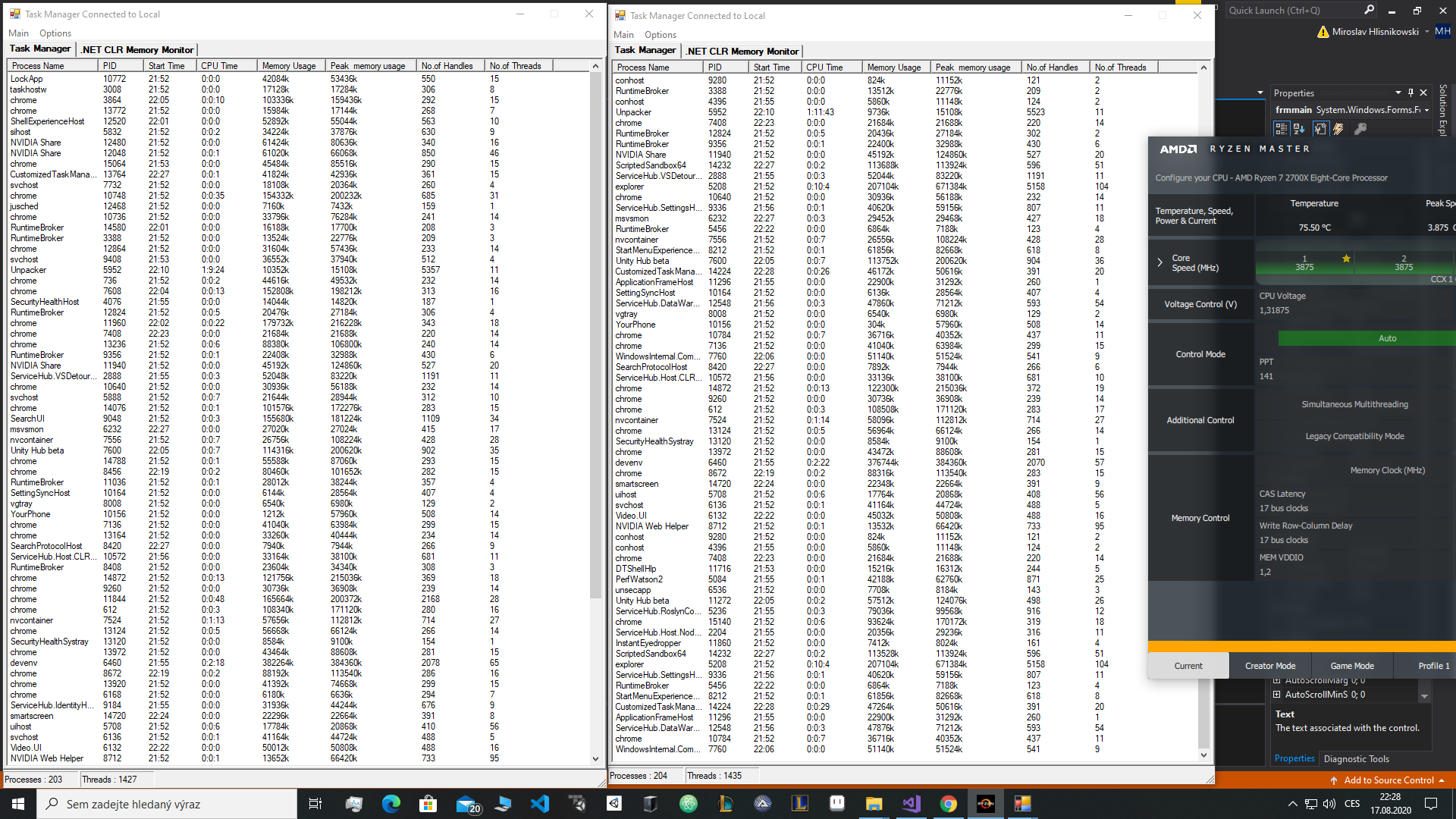1456x819 pixels.
Task: Click the Ryzen Master taskbar icon
Action: pos(986,804)
